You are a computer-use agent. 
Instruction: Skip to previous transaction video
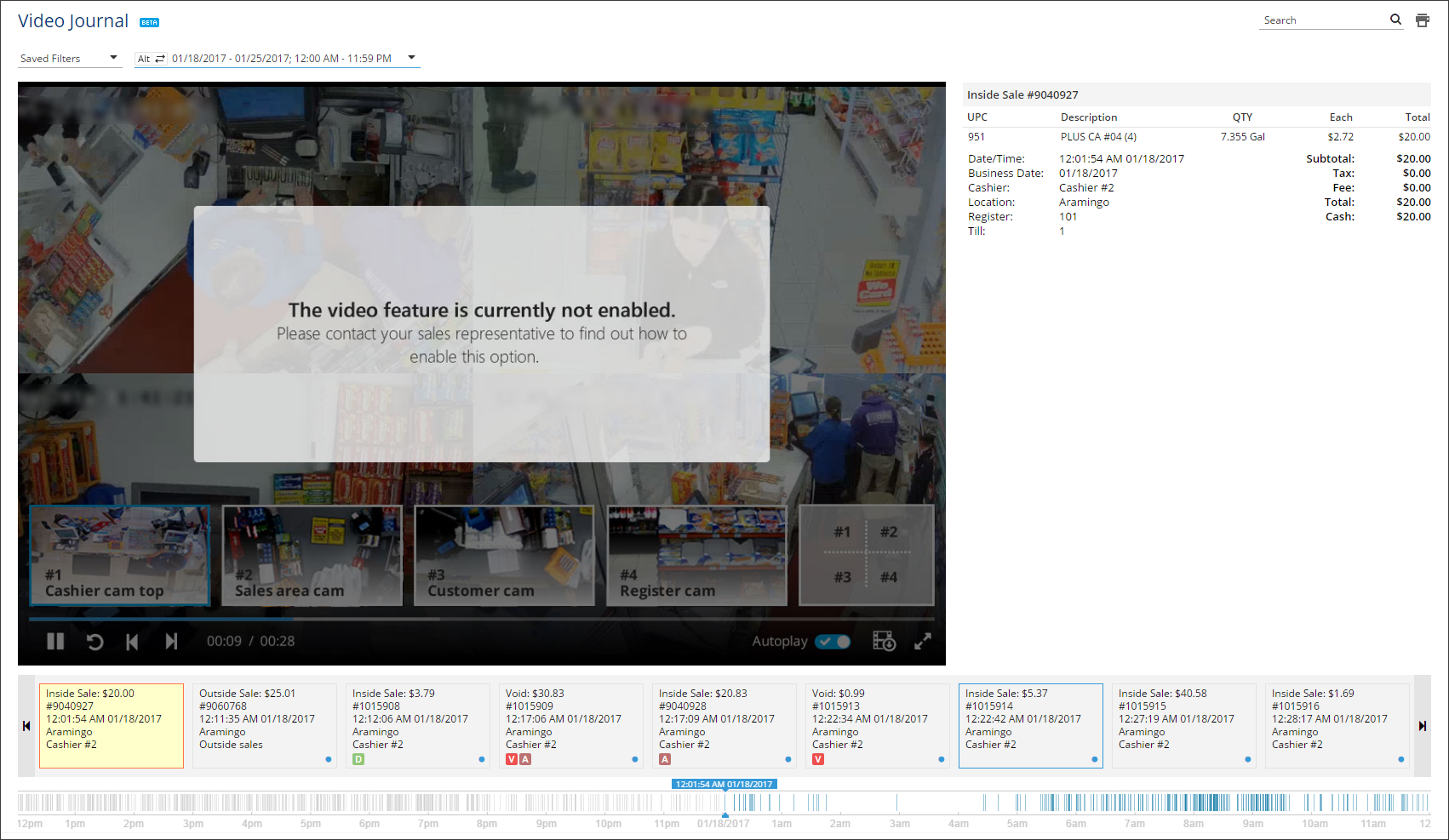[x=132, y=642]
